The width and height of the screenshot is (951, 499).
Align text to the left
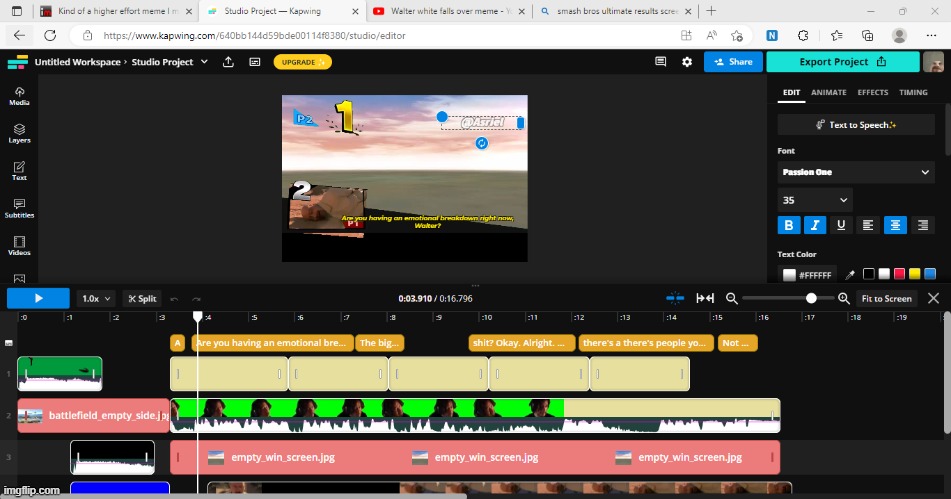click(x=868, y=225)
